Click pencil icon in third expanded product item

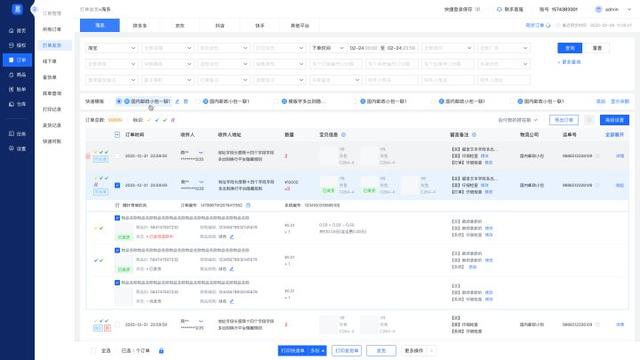[232, 301]
